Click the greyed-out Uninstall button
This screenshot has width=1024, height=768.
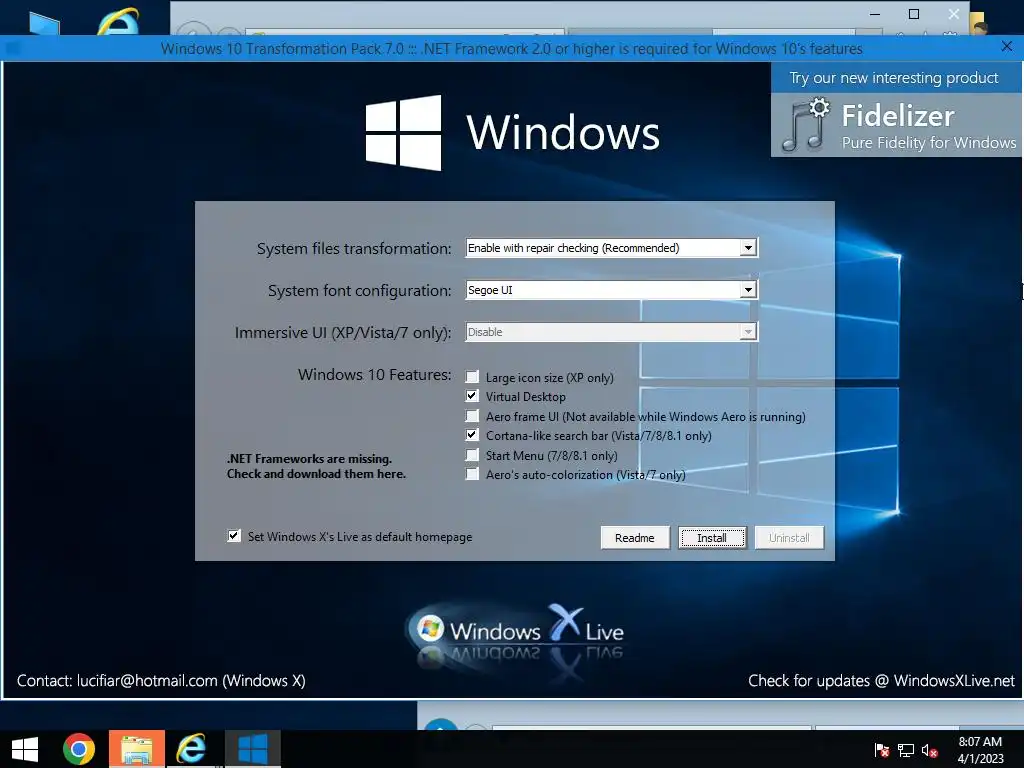point(789,537)
